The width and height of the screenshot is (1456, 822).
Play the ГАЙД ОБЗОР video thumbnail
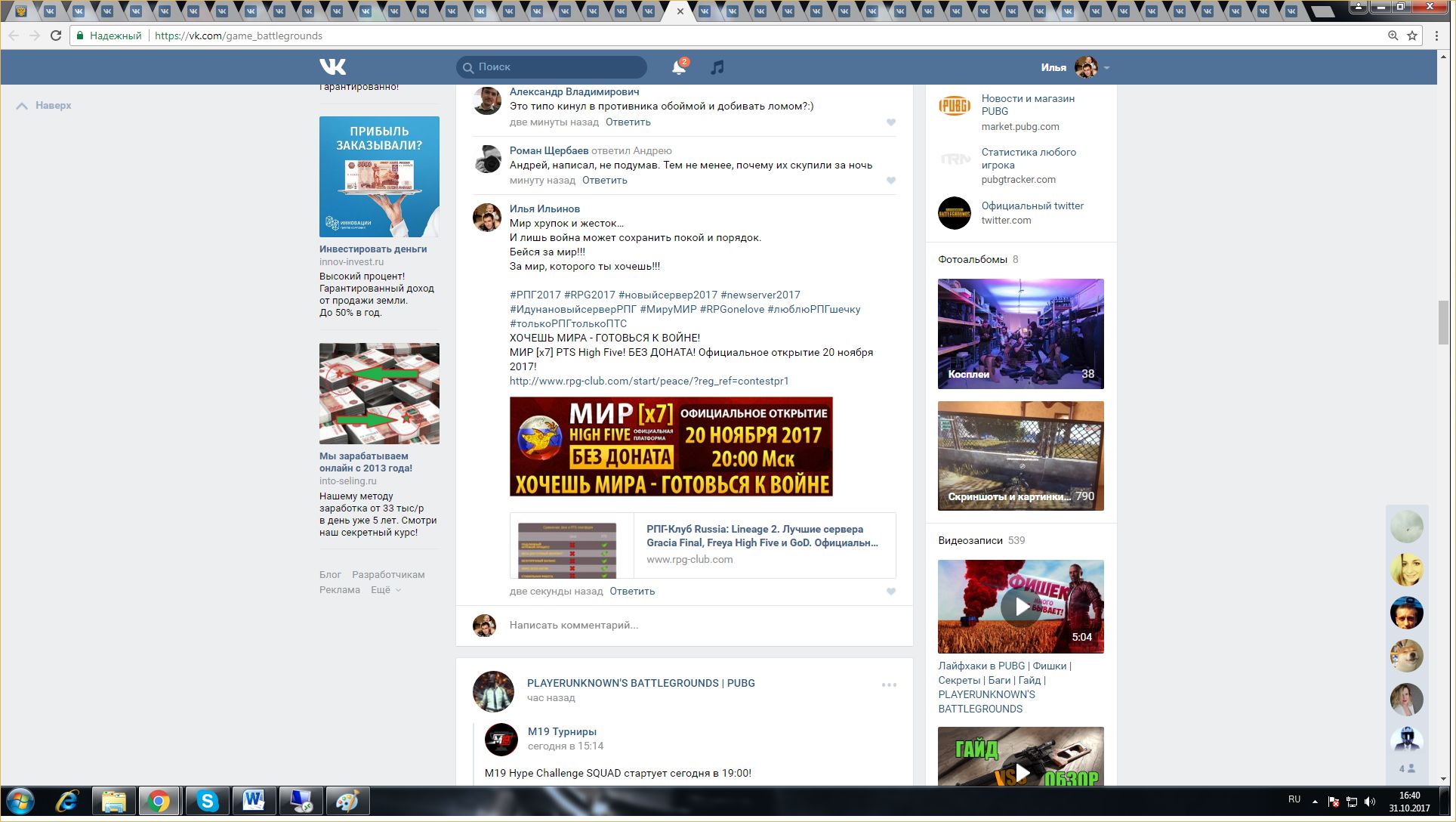(1021, 756)
